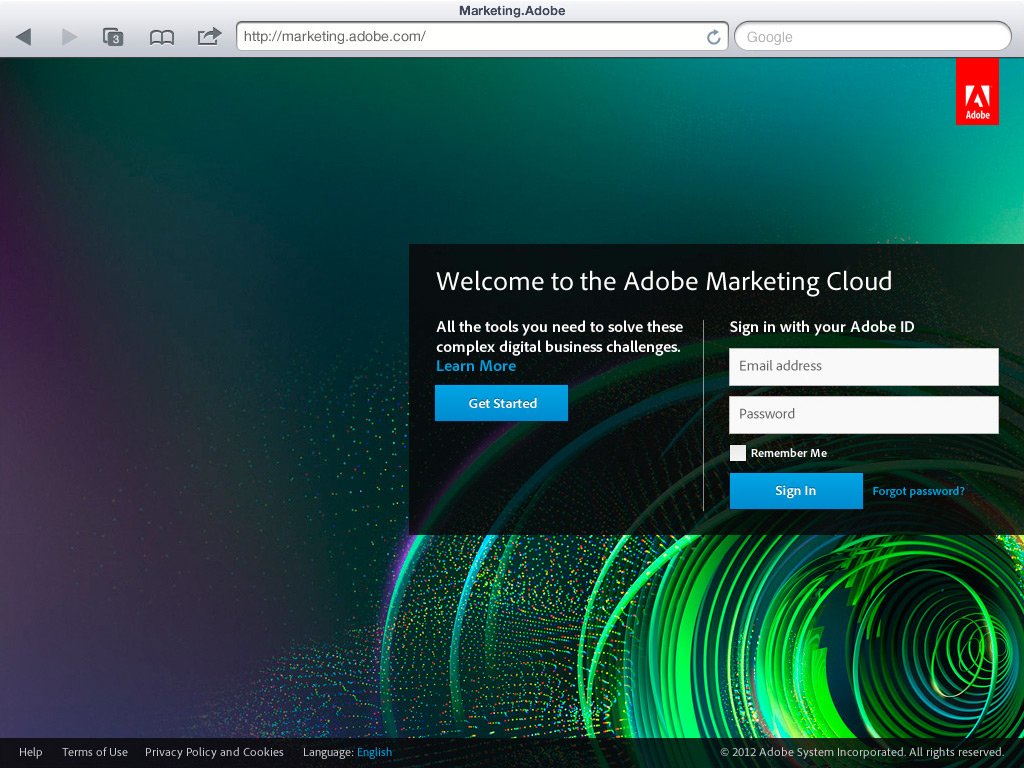Tap the share icon in toolbar

209,36
